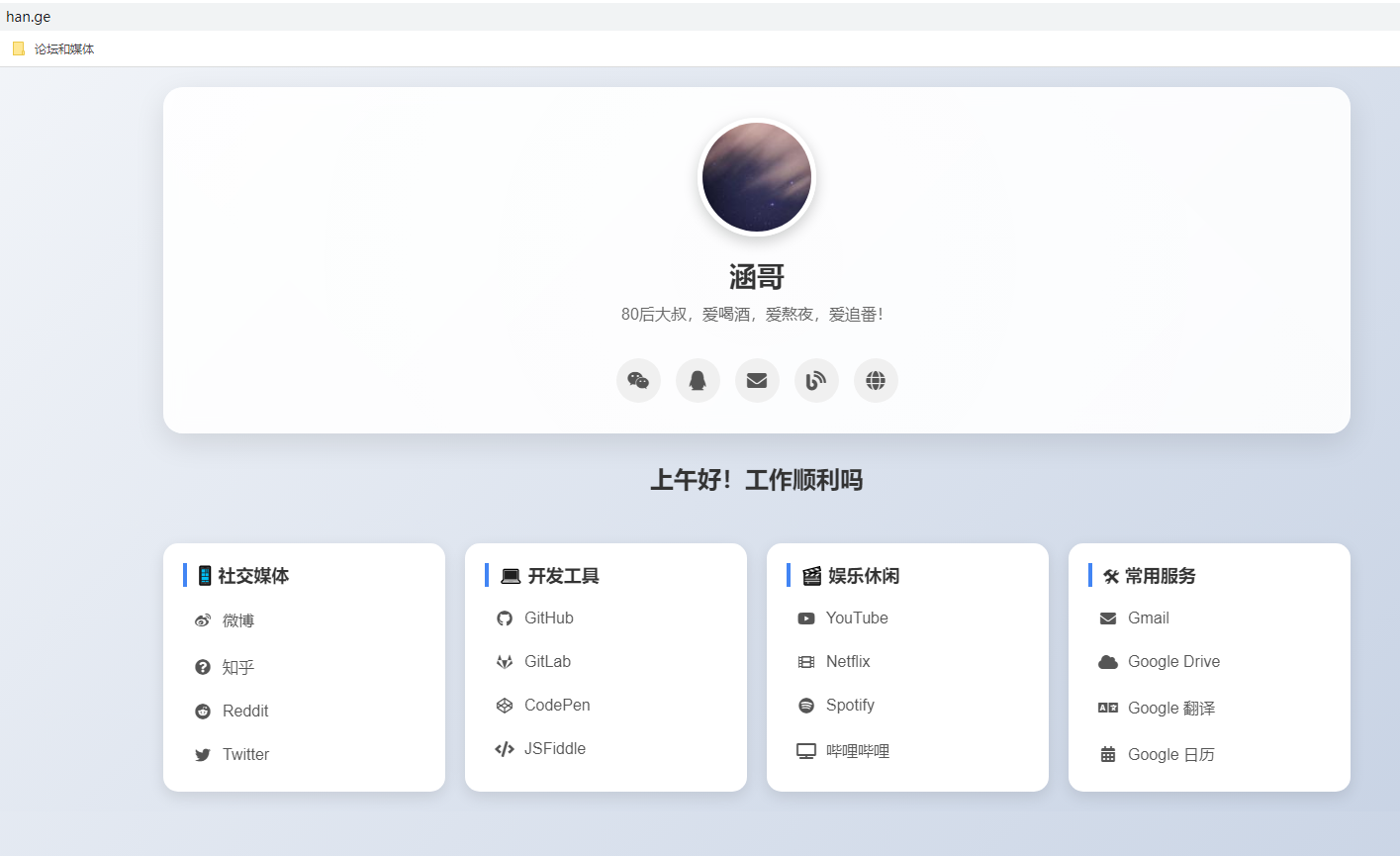Click the Zhihu question mark icon
Viewport: 1400px width, 856px height.
coord(203,667)
